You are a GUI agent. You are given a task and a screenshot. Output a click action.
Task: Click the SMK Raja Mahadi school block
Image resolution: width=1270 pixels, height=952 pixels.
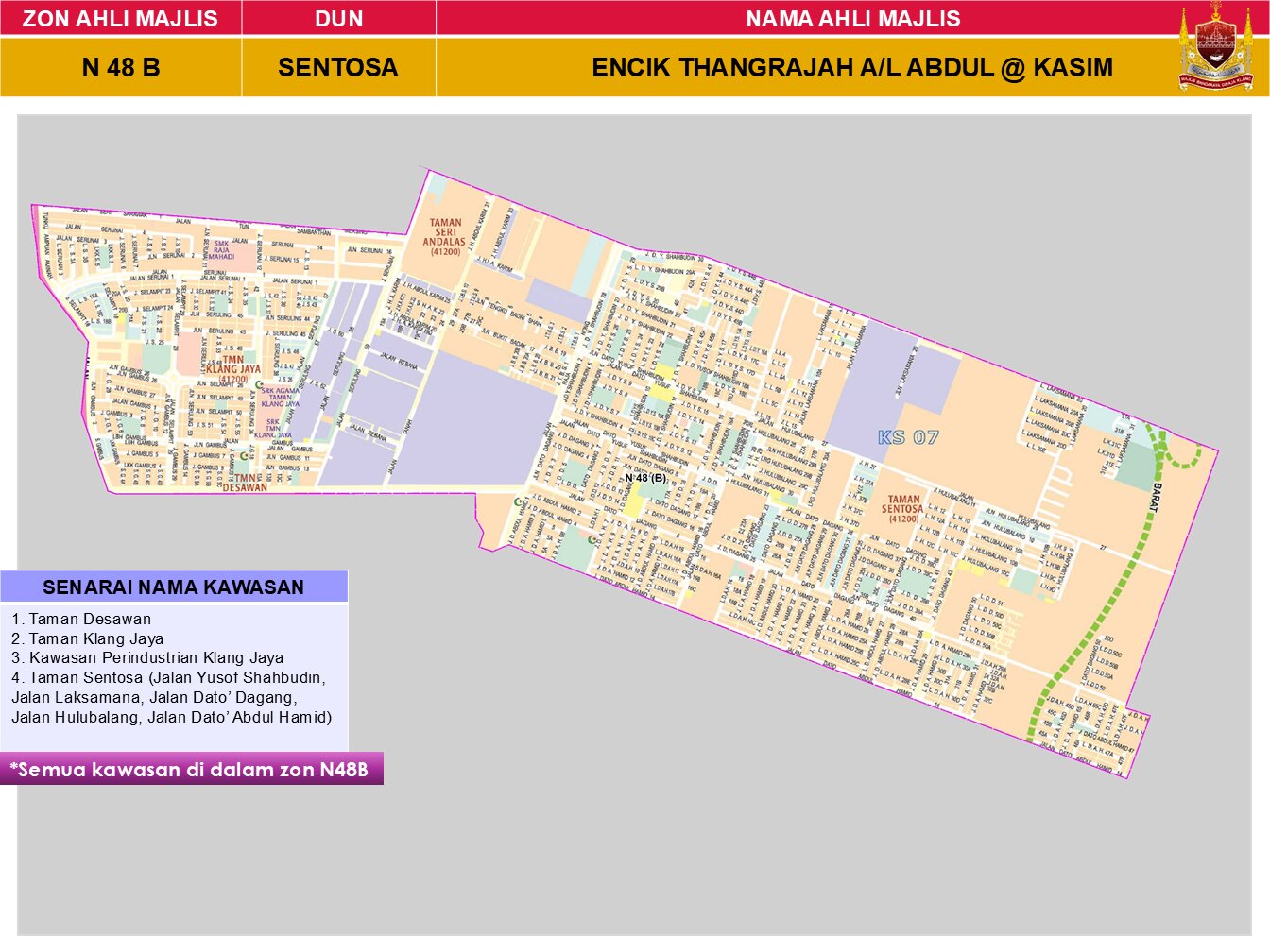click(x=221, y=250)
